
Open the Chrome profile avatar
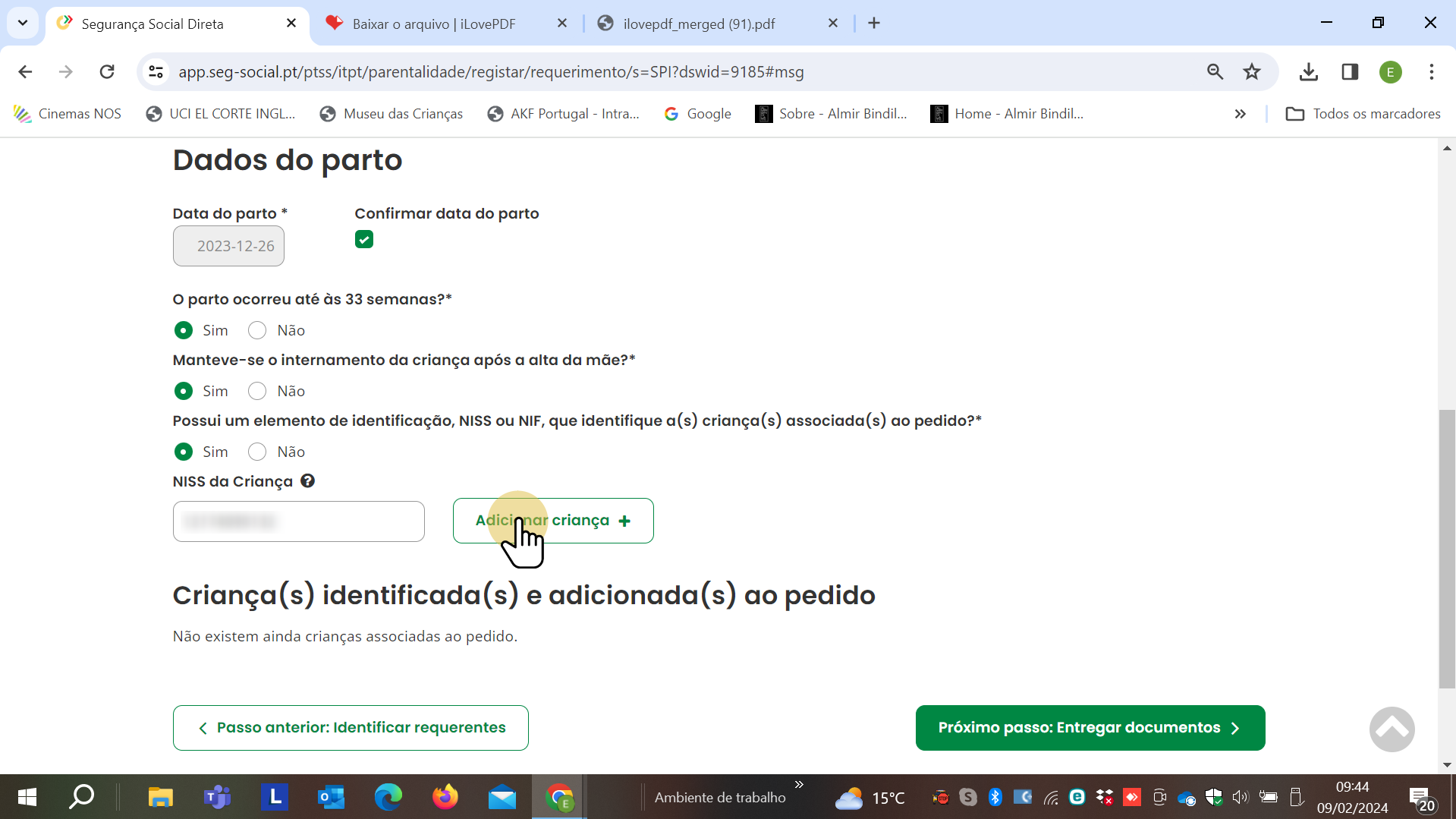(1391, 72)
